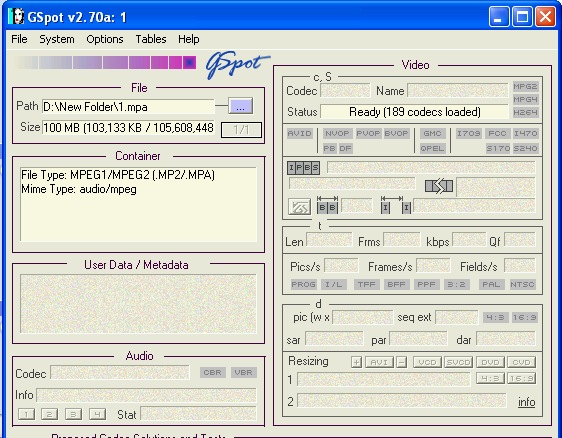Click the SVCD resizing button

[x=458, y=362]
